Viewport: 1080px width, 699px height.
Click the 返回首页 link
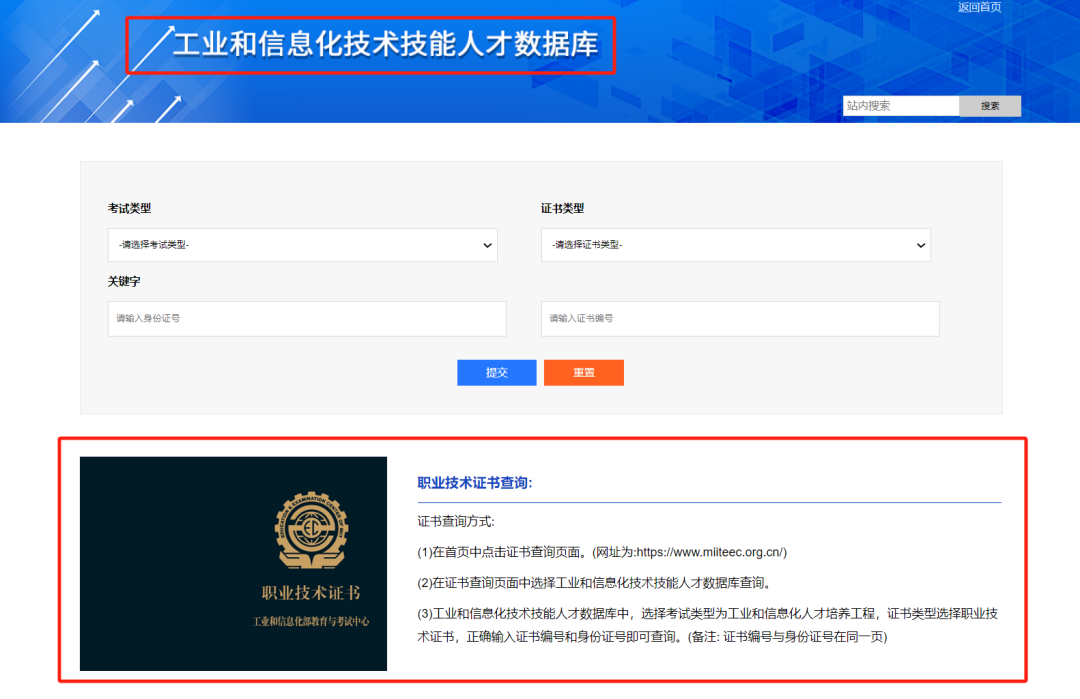979,7
